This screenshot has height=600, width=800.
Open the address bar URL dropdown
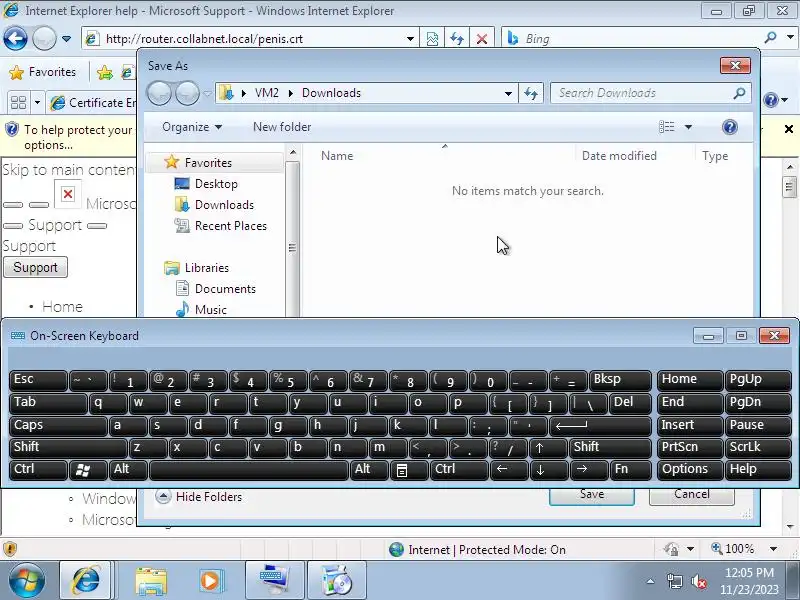point(410,39)
